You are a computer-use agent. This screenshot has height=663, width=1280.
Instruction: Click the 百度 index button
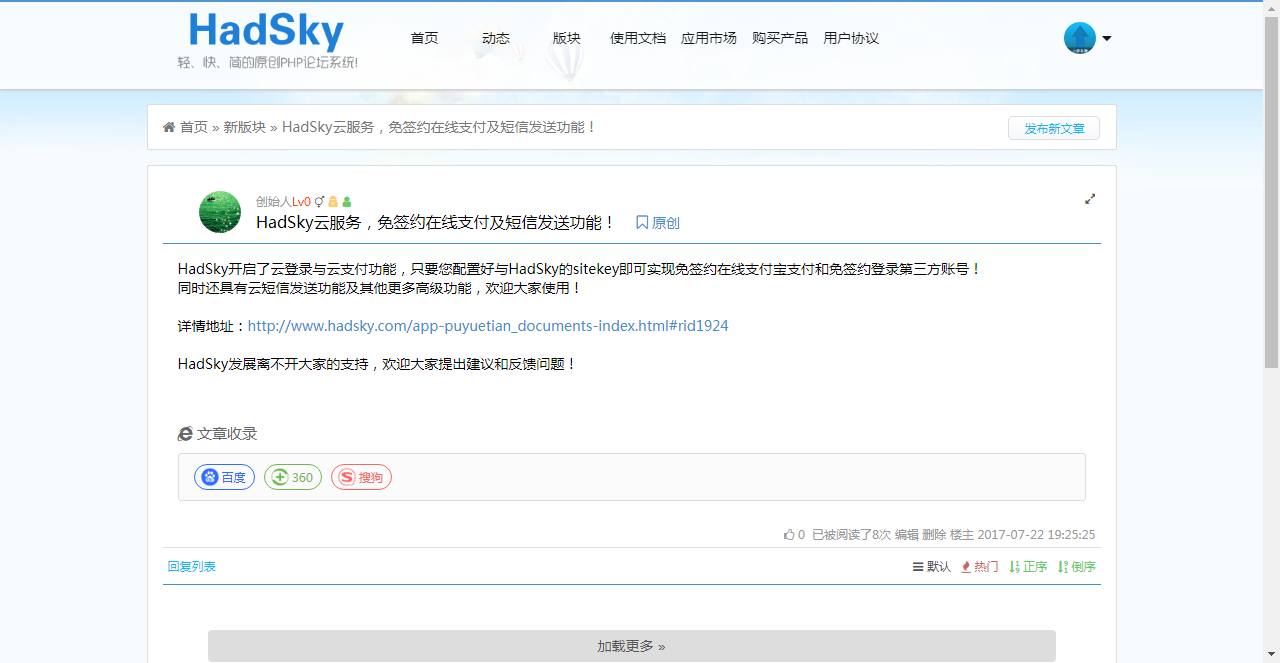(x=224, y=477)
